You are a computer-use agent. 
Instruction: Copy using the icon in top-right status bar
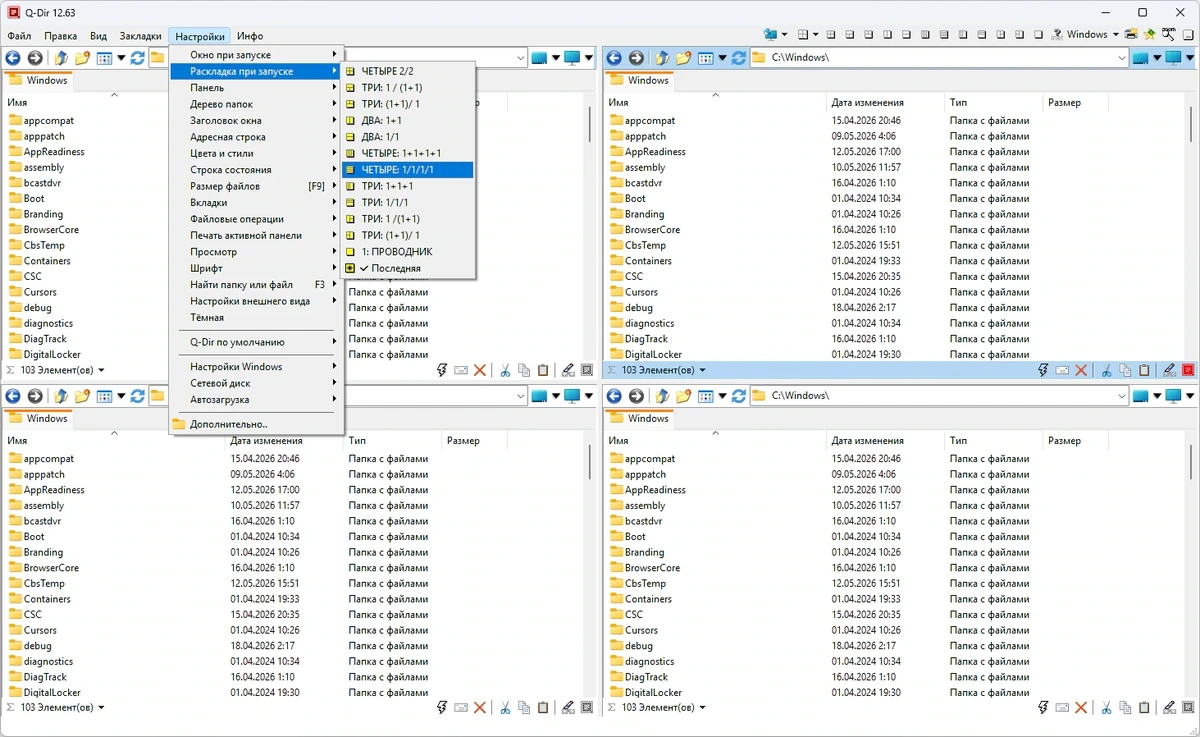[x=1125, y=370]
